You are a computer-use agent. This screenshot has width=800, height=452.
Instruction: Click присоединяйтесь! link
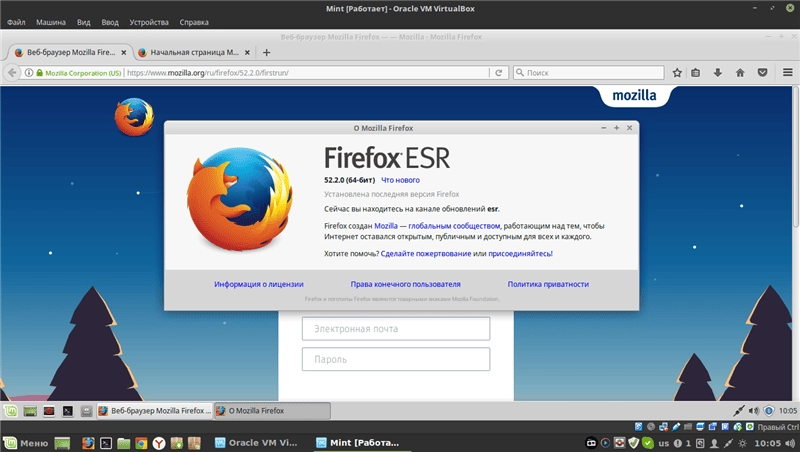click(x=520, y=254)
